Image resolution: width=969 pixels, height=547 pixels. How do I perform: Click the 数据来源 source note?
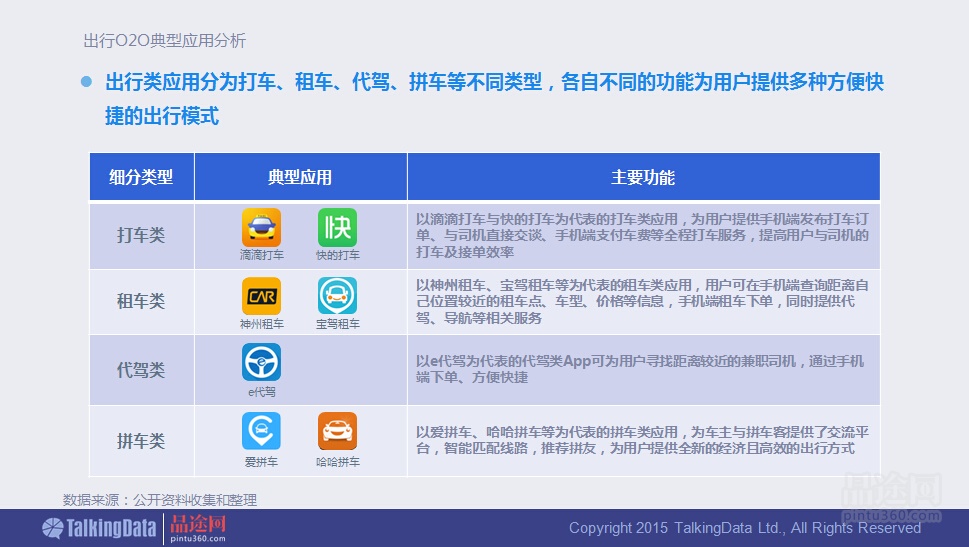click(x=159, y=499)
